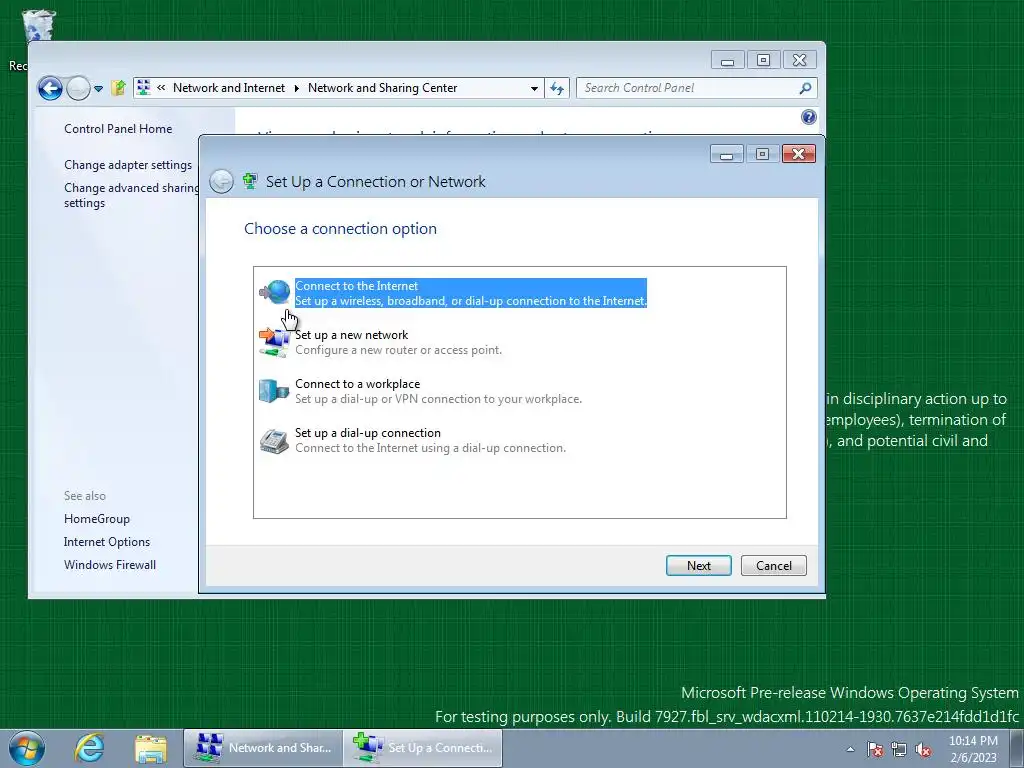Switch to Network and Sharing taskbar button
Screen dimensions: 1024x768
263,748
